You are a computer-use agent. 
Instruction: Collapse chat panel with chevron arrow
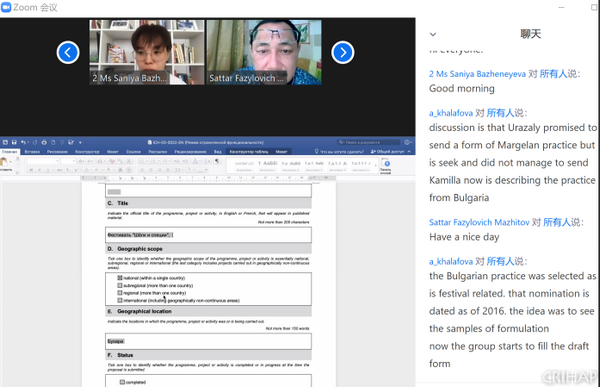click(x=433, y=34)
